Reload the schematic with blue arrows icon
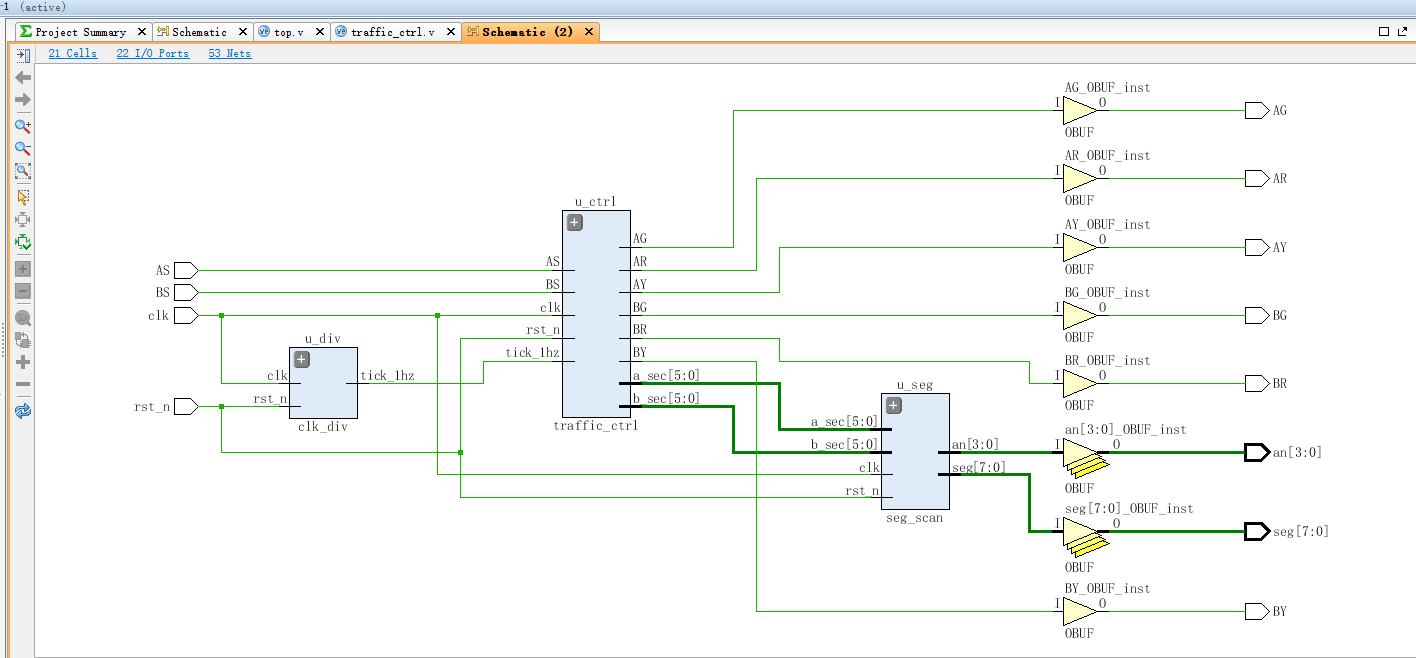 point(23,410)
